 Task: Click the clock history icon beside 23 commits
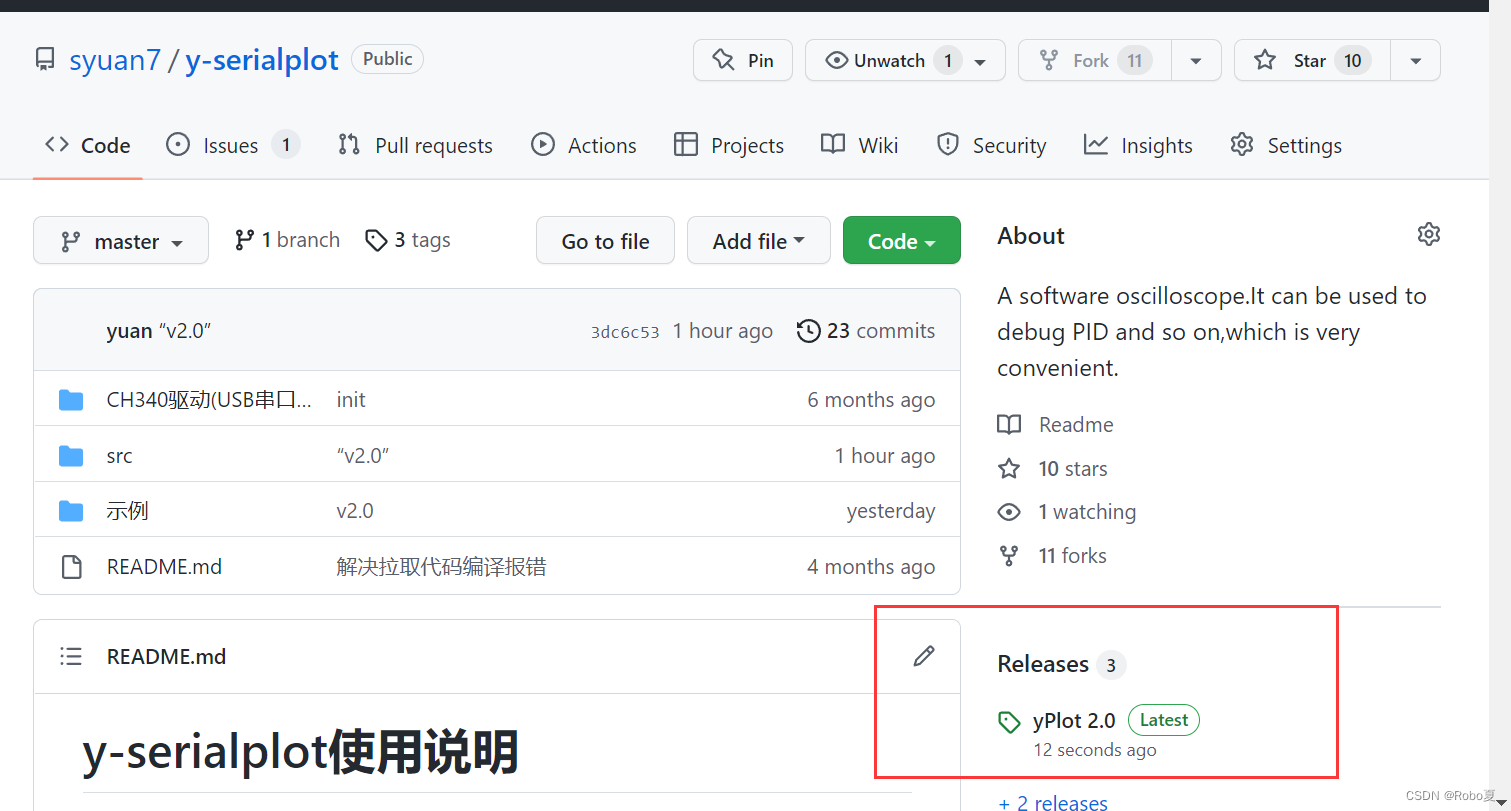click(x=808, y=331)
